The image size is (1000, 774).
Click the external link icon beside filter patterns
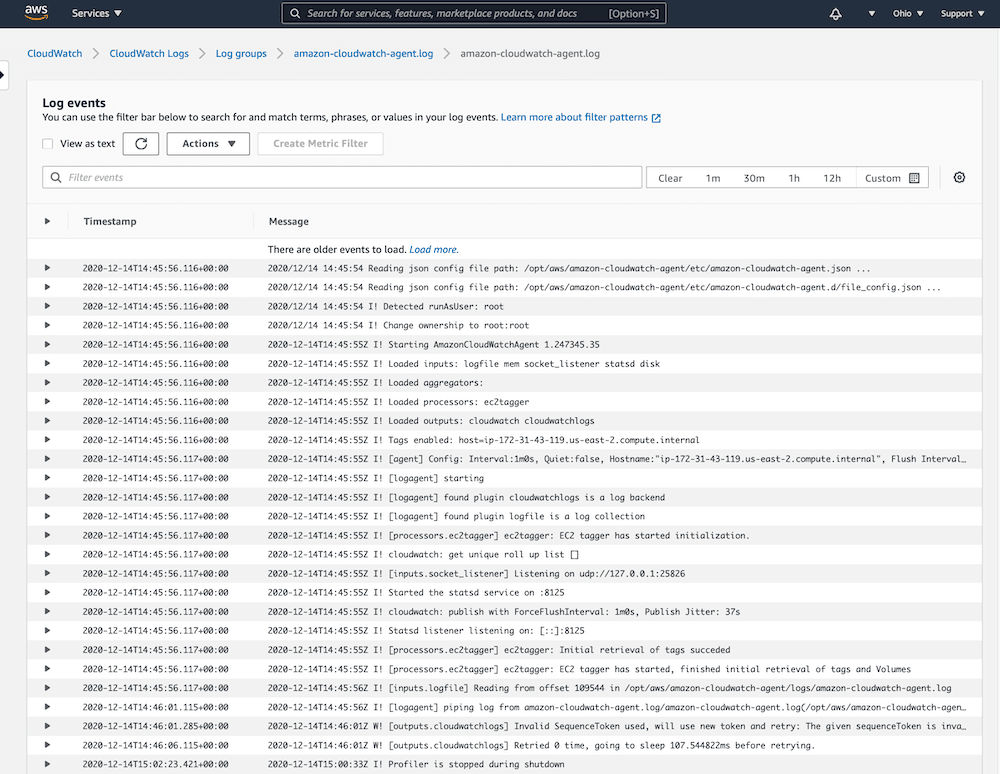click(x=656, y=118)
